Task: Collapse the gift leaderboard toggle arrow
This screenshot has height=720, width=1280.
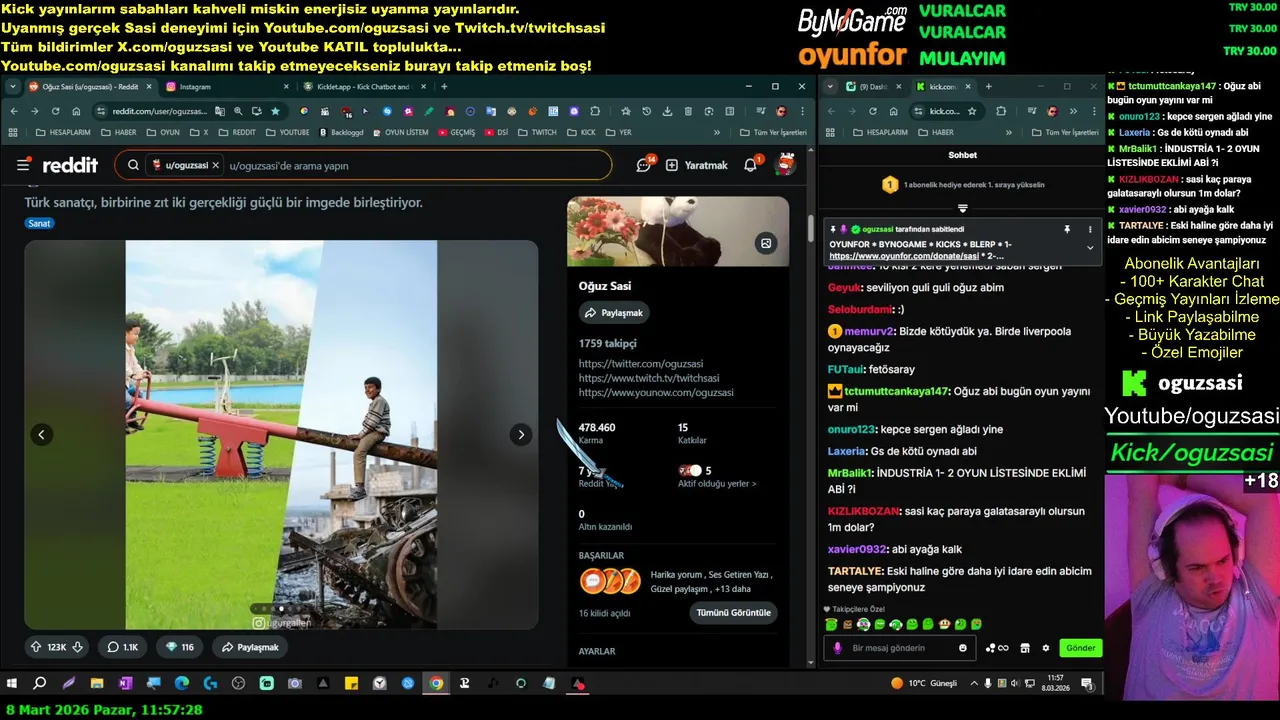Action: coord(962,208)
